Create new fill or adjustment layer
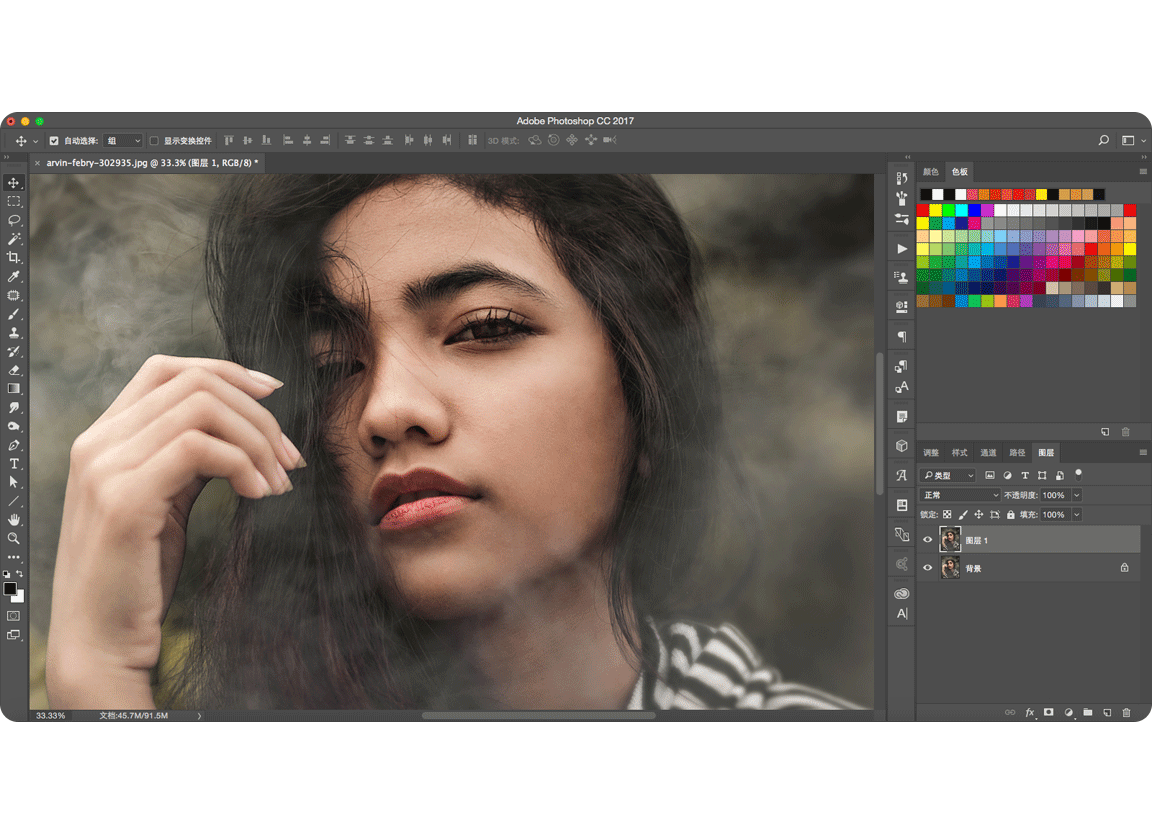This screenshot has width=1152, height=835. click(x=1068, y=712)
